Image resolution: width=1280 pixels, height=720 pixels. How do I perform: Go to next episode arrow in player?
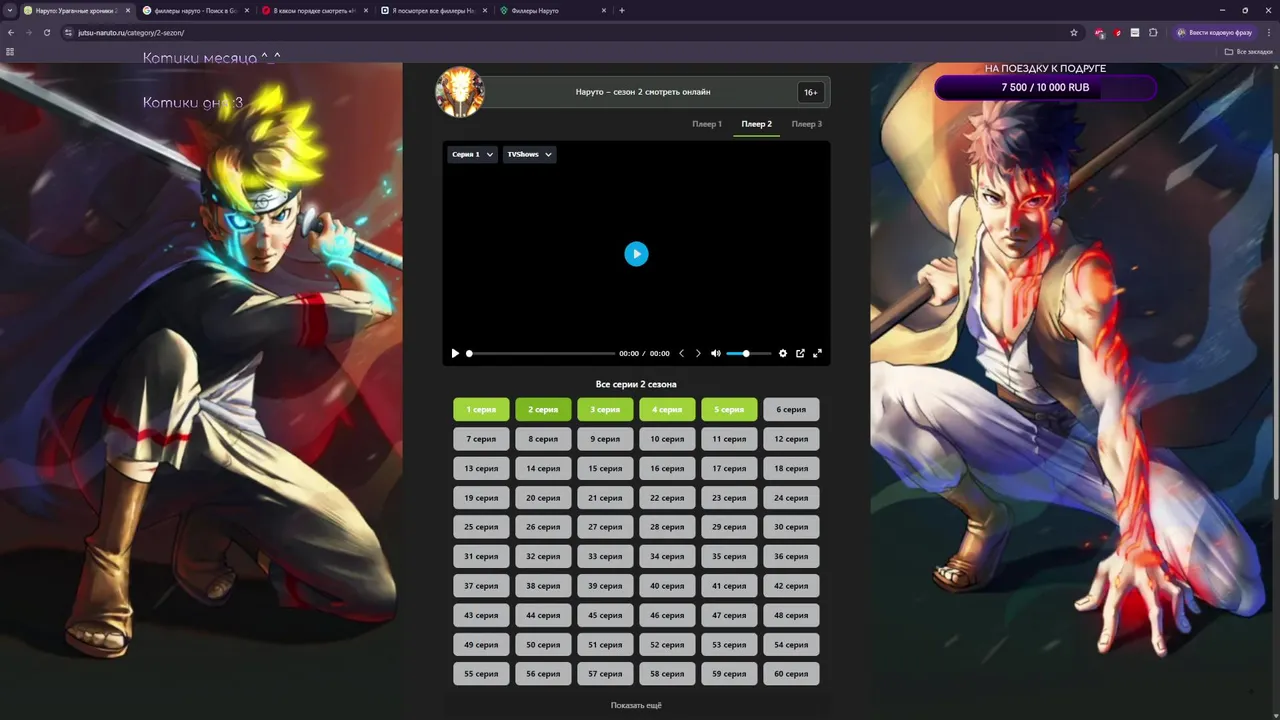point(698,353)
